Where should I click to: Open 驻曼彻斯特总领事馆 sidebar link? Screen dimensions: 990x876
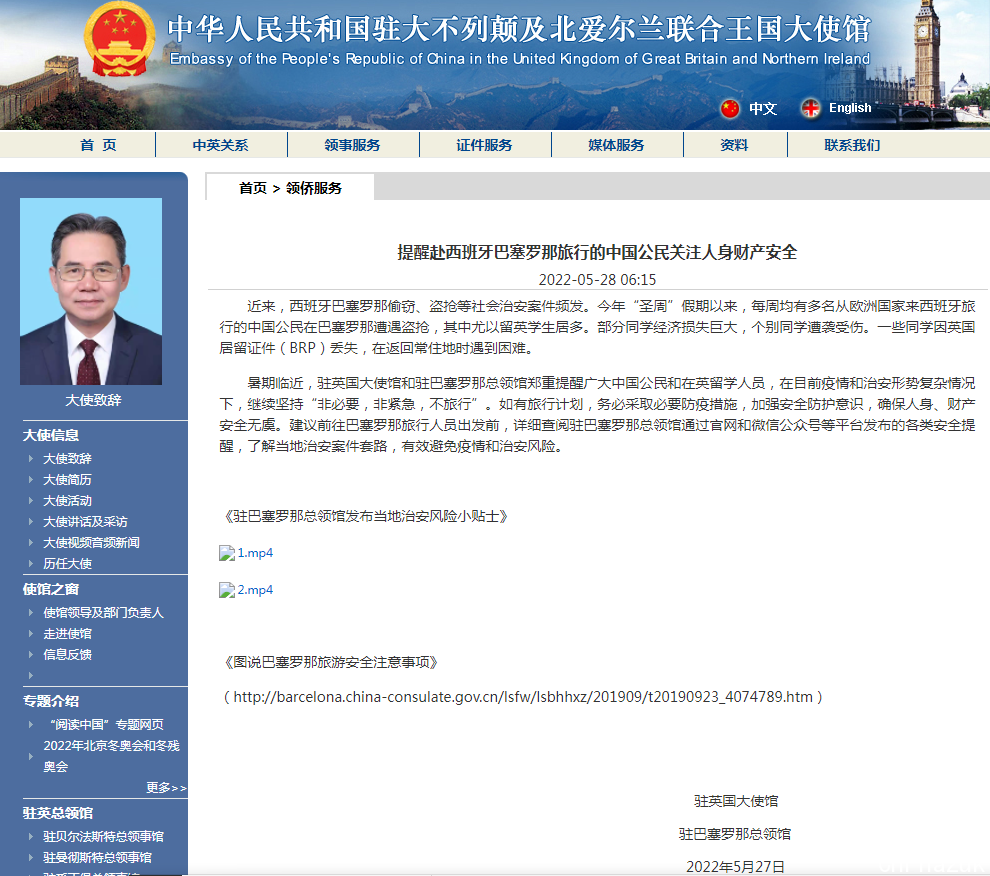(x=97, y=857)
